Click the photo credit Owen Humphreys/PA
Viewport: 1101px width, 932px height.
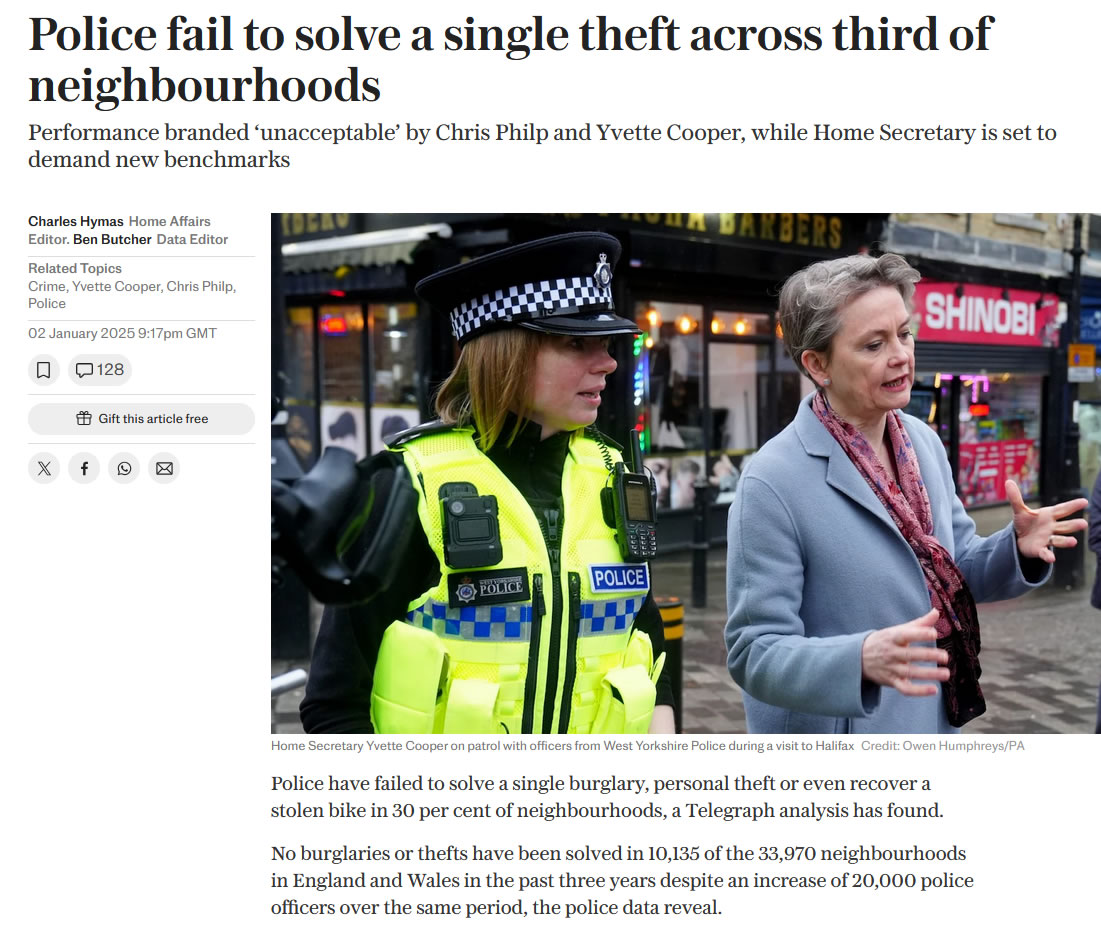(942, 746)
